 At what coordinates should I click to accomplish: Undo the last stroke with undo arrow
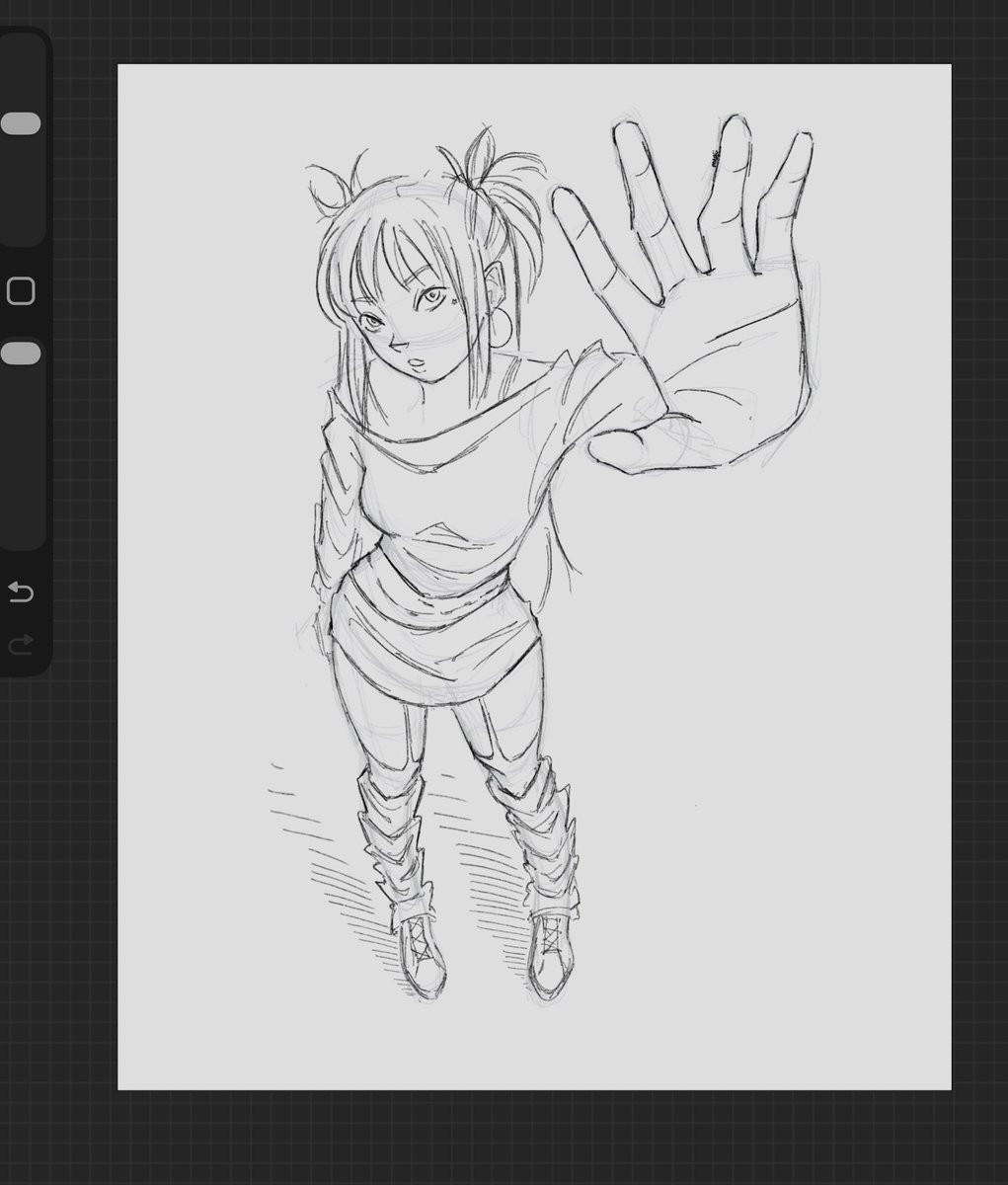coord(21,592)
